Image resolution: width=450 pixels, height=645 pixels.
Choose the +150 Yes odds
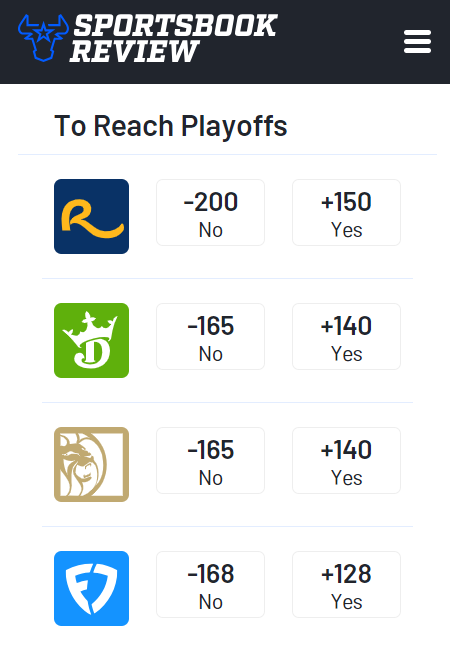click(346, 212)
